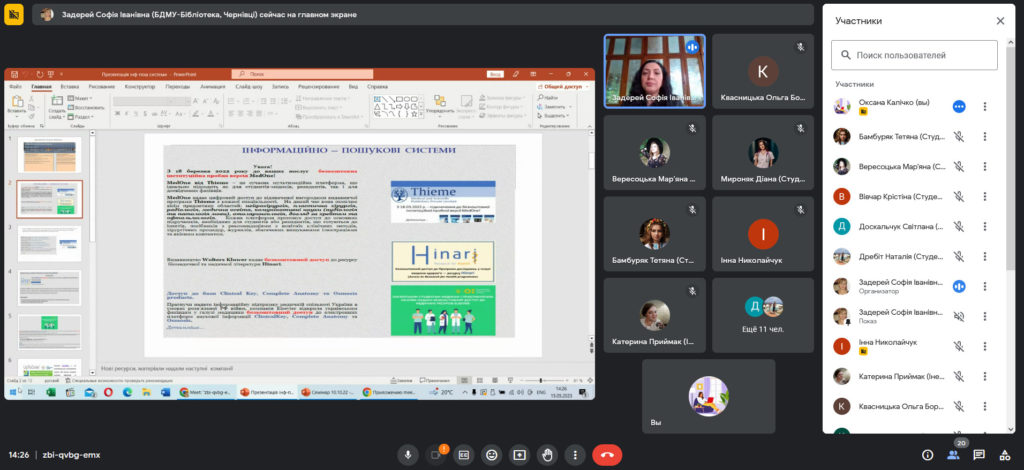Click the people icon showing 20 participants

pyautogui.click(x=953, y=455)
